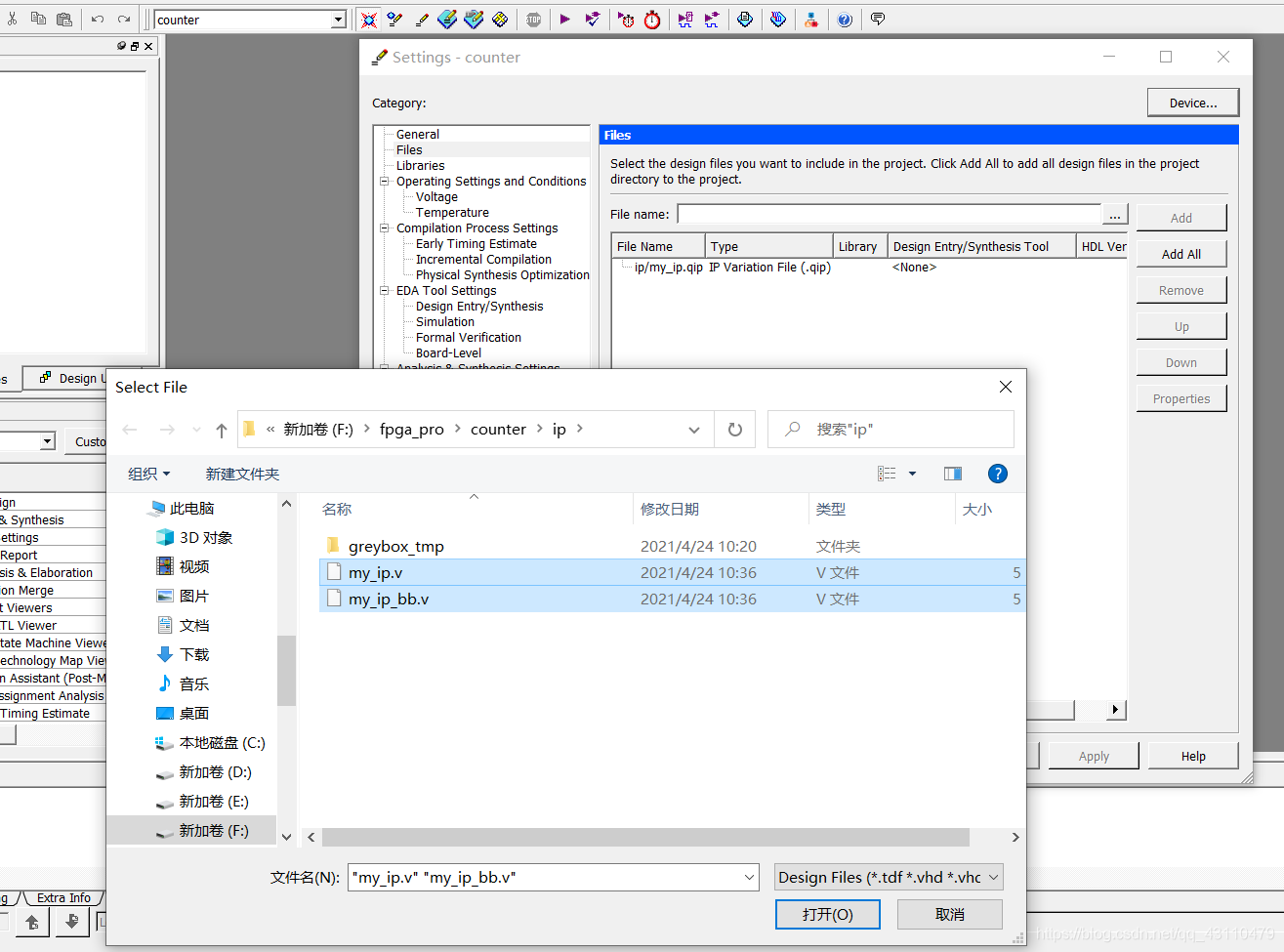This screenshot has height=952, width=1284.
Task: Expand the folder path dropdown in Select File
Action: pos(694,430)
